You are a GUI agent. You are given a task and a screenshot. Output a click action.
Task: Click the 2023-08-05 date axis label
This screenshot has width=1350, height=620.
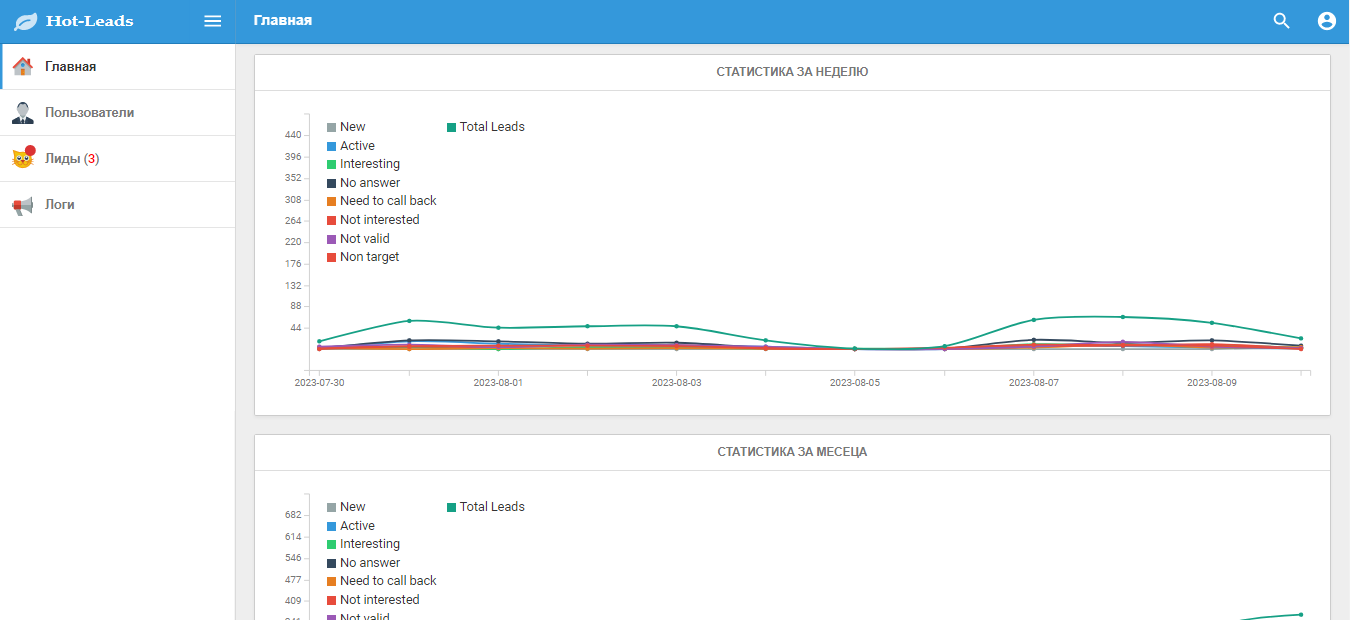855,383
